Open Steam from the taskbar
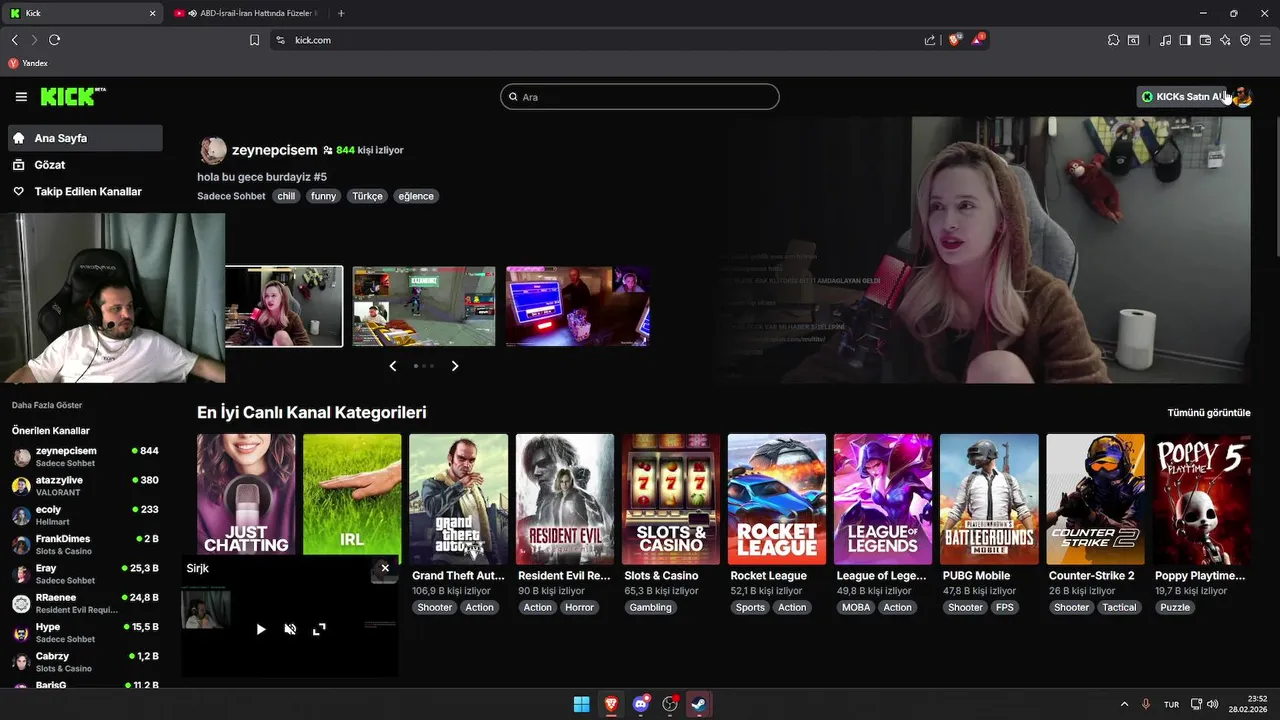The width and height of the screenshot is (1280, 720). [x=700, y=704]
